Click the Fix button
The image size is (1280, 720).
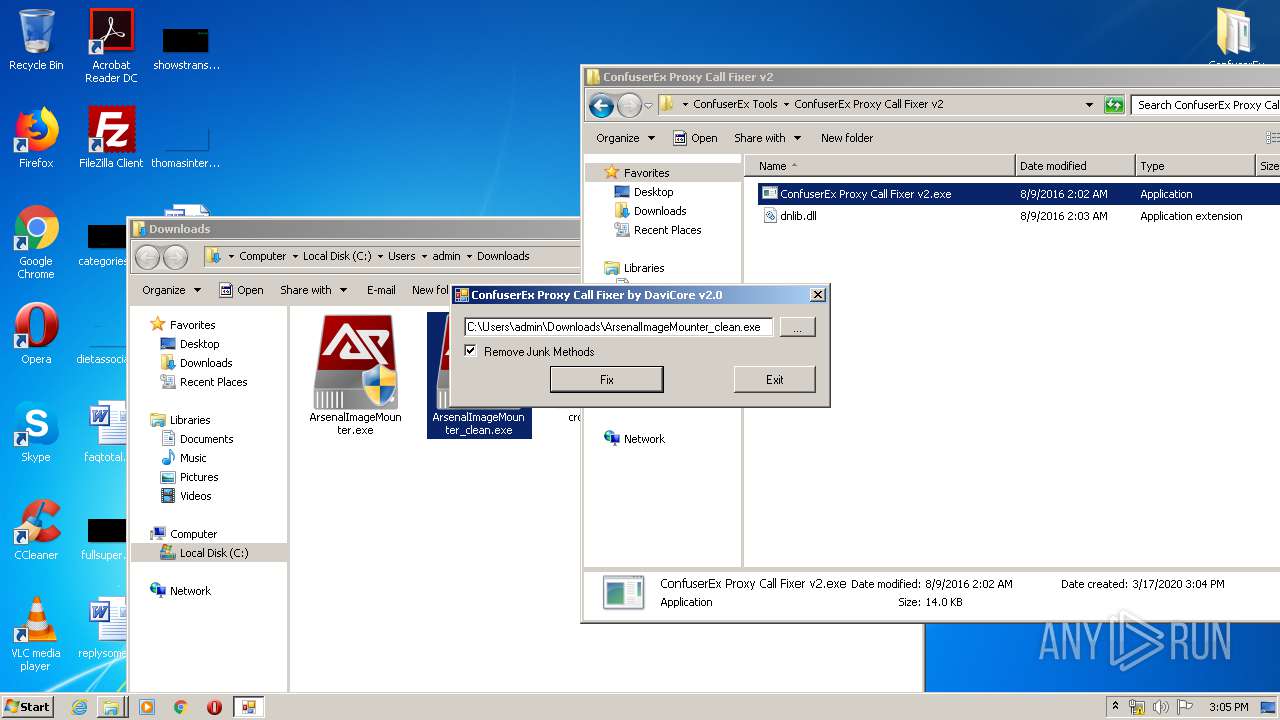(606, 379)
